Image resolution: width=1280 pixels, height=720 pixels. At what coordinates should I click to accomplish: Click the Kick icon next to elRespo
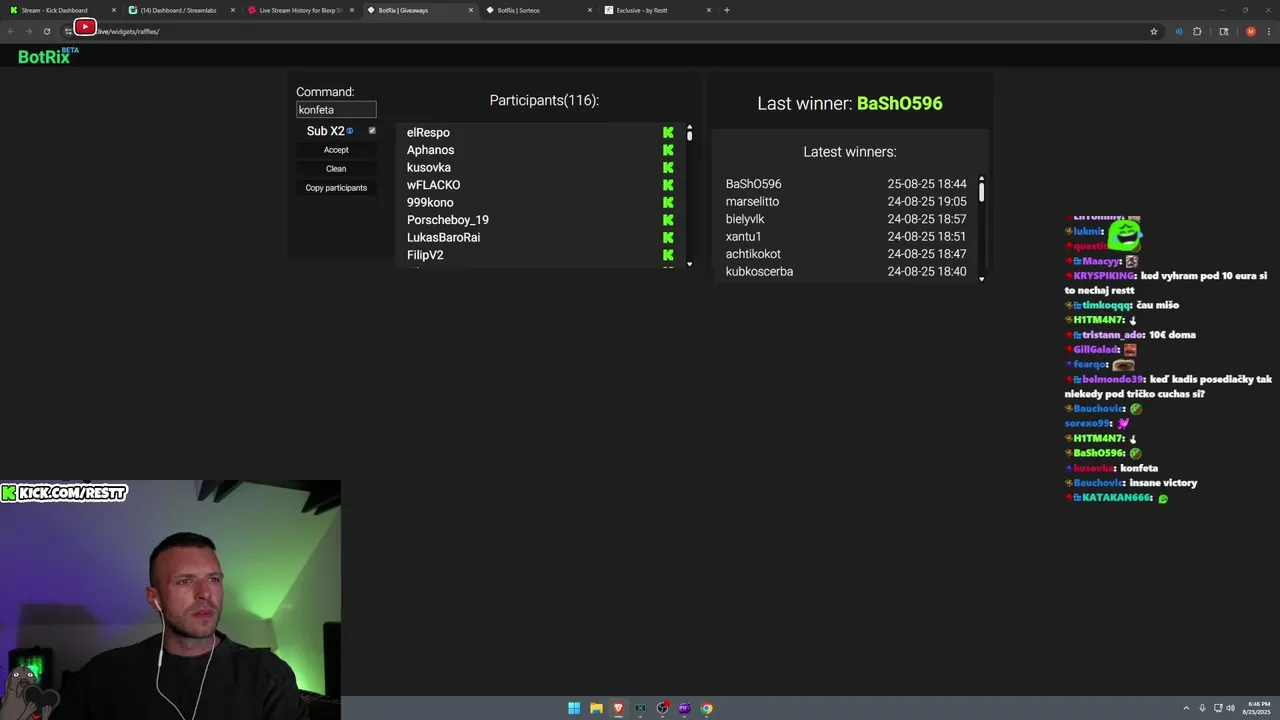pyautogui.click(x=668, y=132)
